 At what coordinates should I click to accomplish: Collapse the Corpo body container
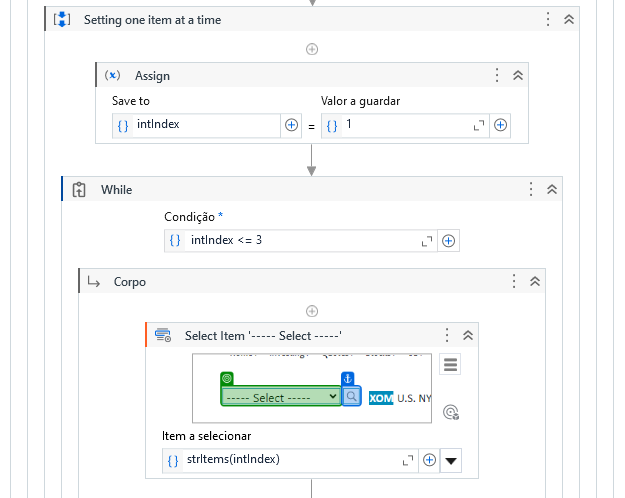(x=535, y=281)
